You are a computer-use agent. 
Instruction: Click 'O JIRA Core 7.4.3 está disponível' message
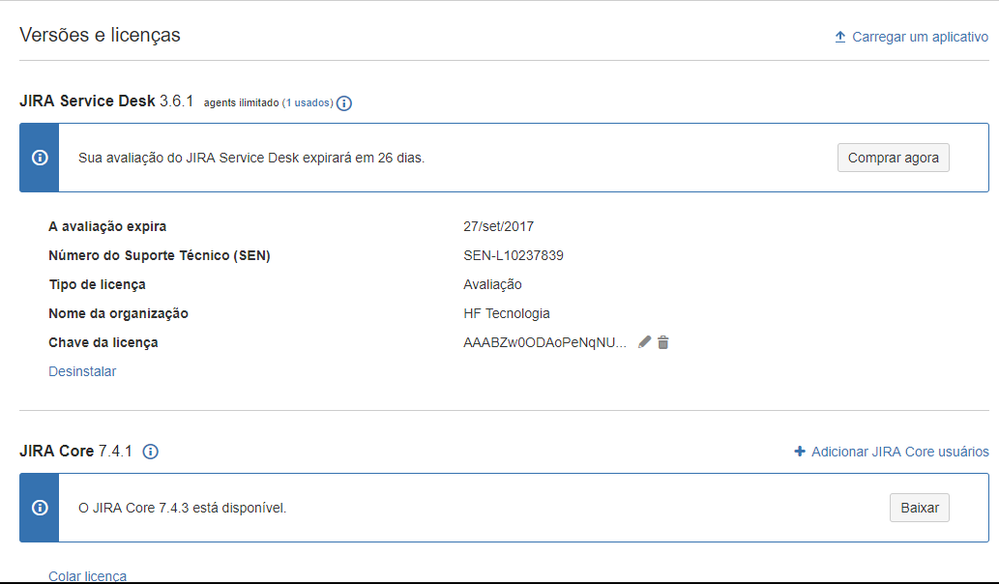click(x=182, y=508)
